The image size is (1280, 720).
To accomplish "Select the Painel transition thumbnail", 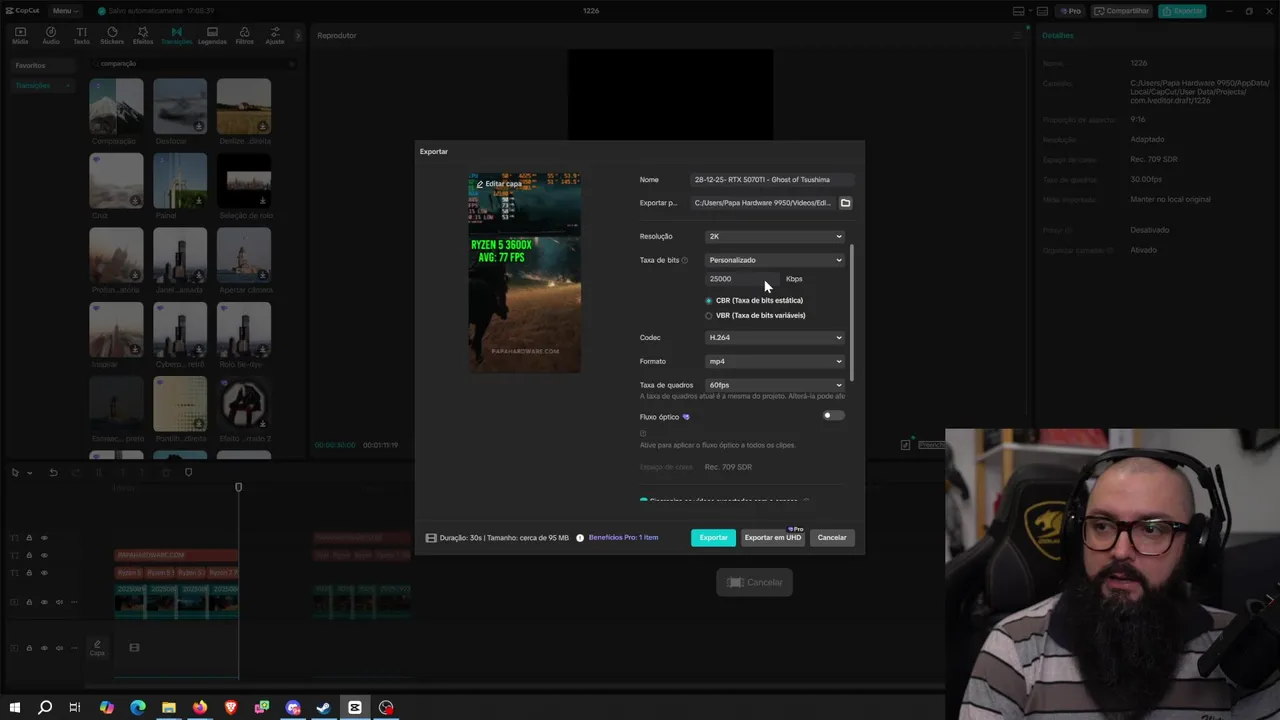I will coord(180,181).
